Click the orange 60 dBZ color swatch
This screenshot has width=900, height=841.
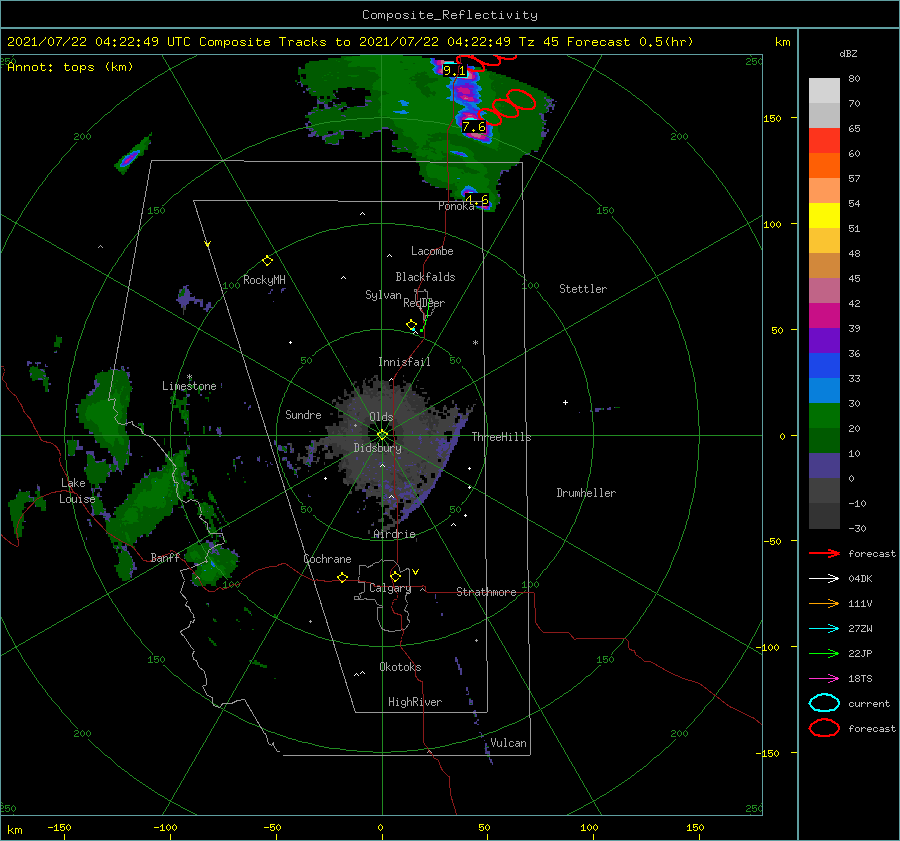824,166
